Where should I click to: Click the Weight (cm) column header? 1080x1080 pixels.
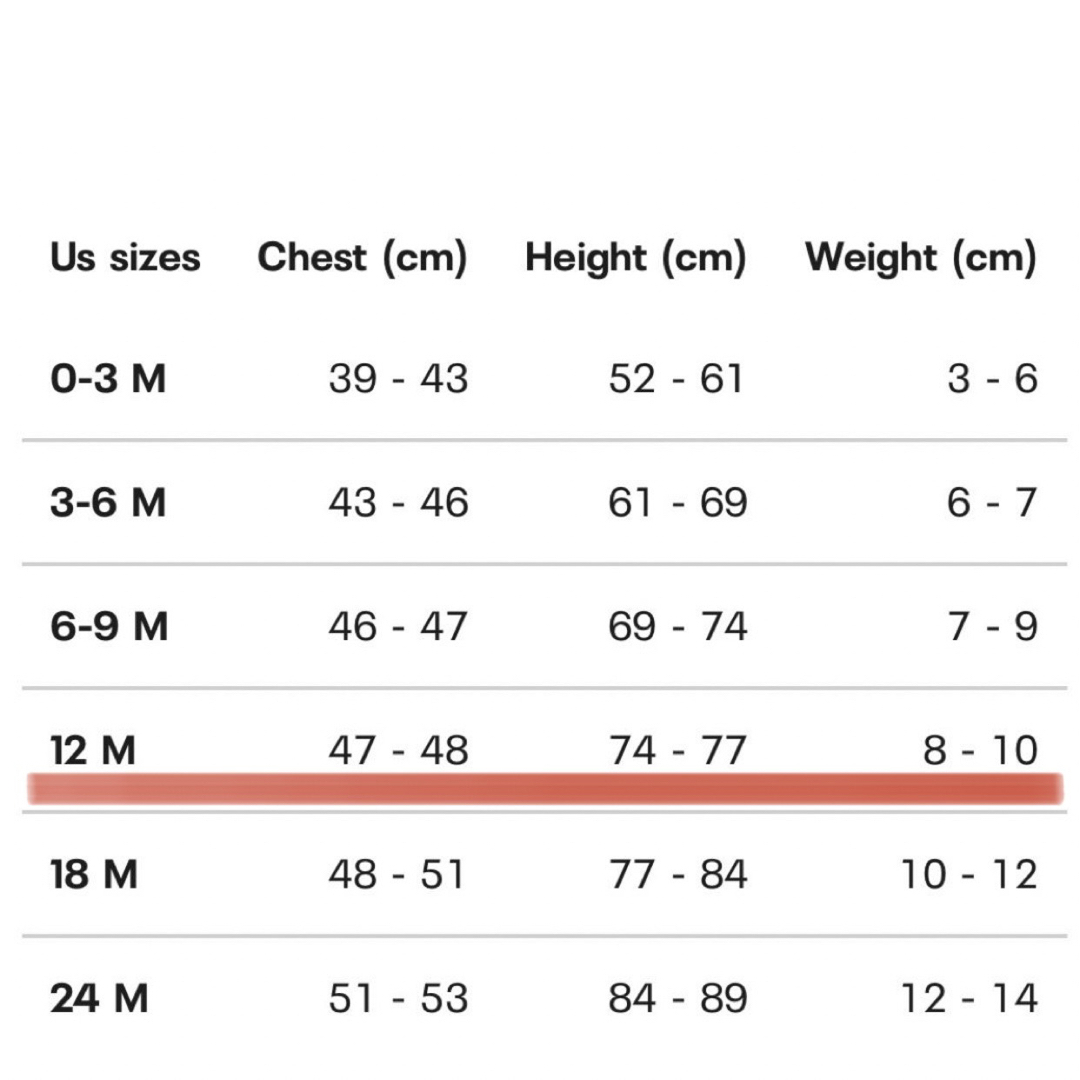[x=921, y=258]
